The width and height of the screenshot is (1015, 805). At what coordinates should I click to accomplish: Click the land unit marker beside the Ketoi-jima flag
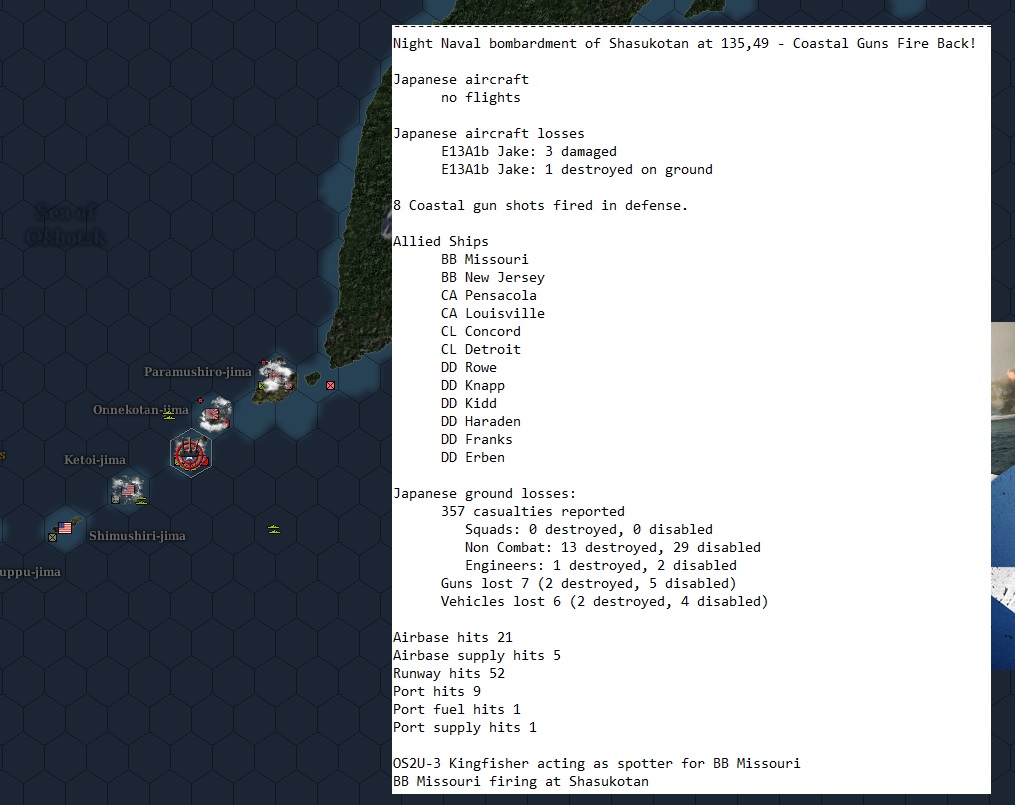pos(115,499)
